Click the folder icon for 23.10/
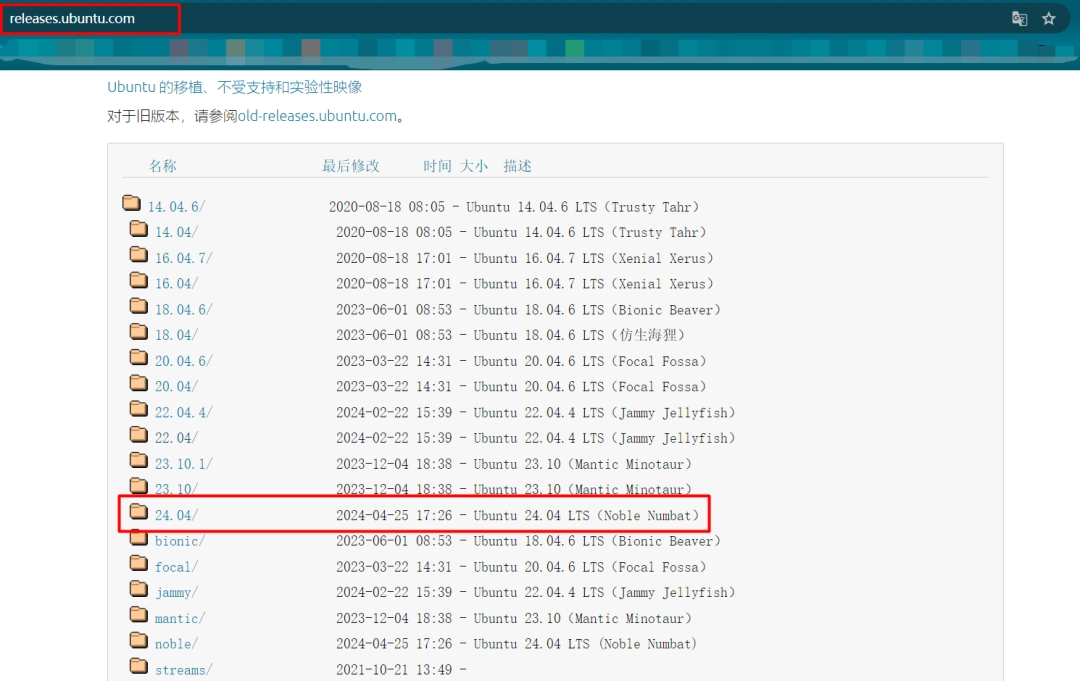This screenshot has width=1080, height=681. coord(138,485)
